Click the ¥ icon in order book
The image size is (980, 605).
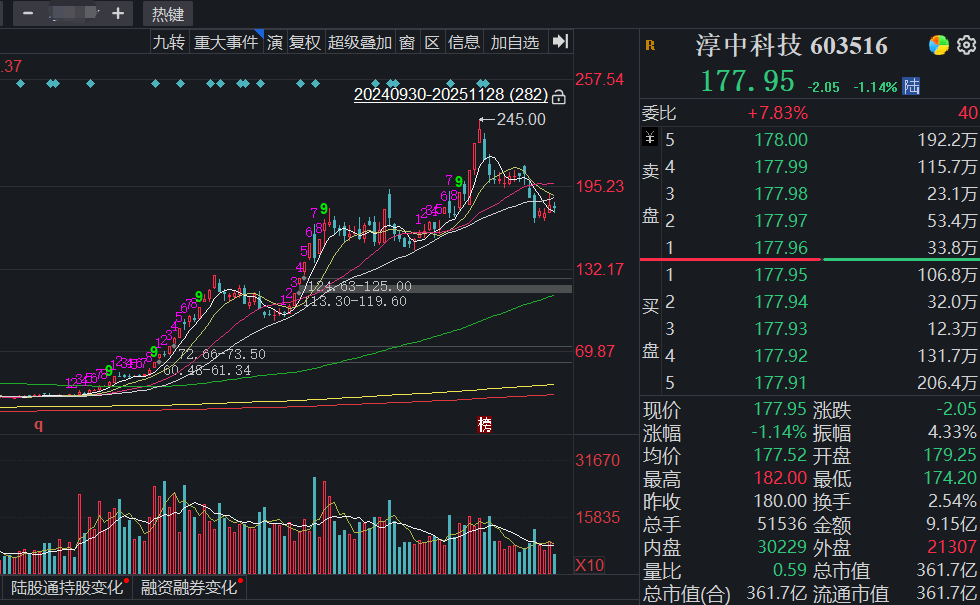coord(650,137)
